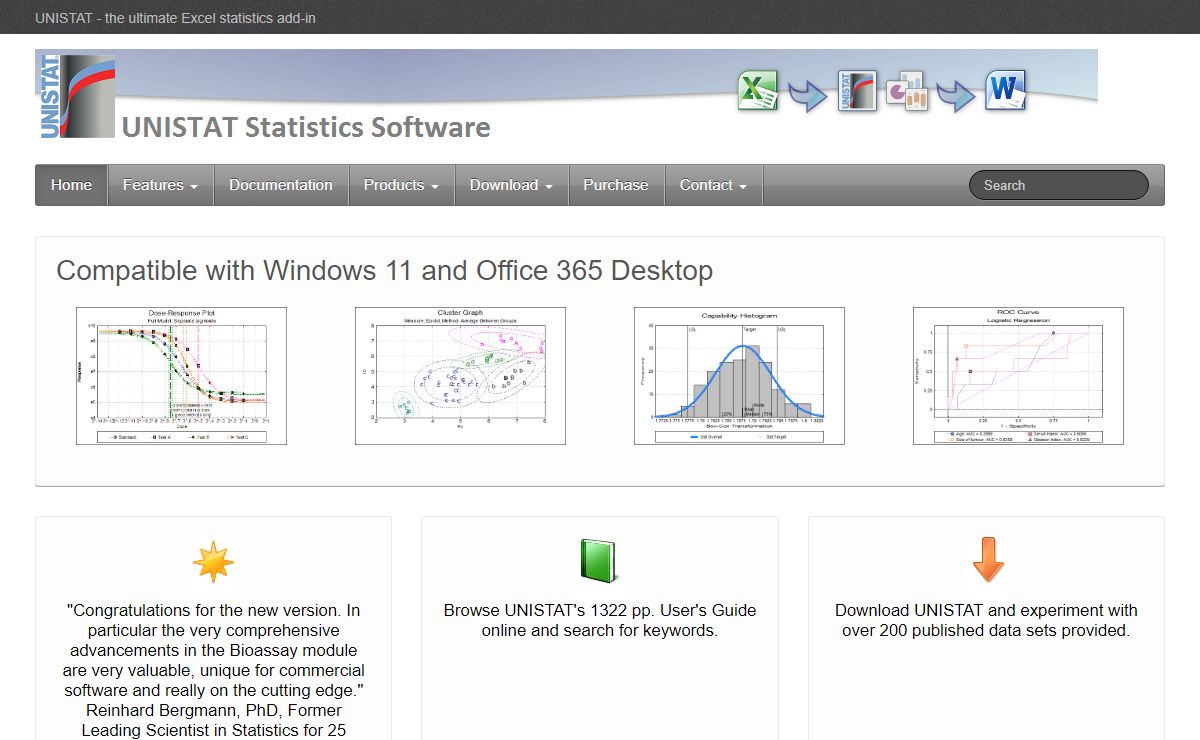
Task: Expand the Products dropdown menu
Action: (401, 185)
